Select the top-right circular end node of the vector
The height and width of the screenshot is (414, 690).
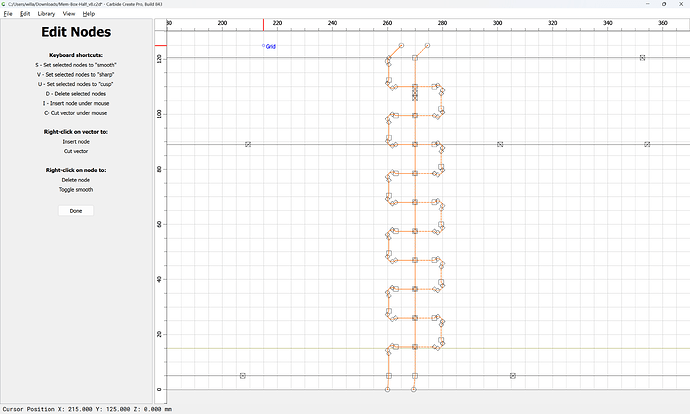[x=427, y=45]
